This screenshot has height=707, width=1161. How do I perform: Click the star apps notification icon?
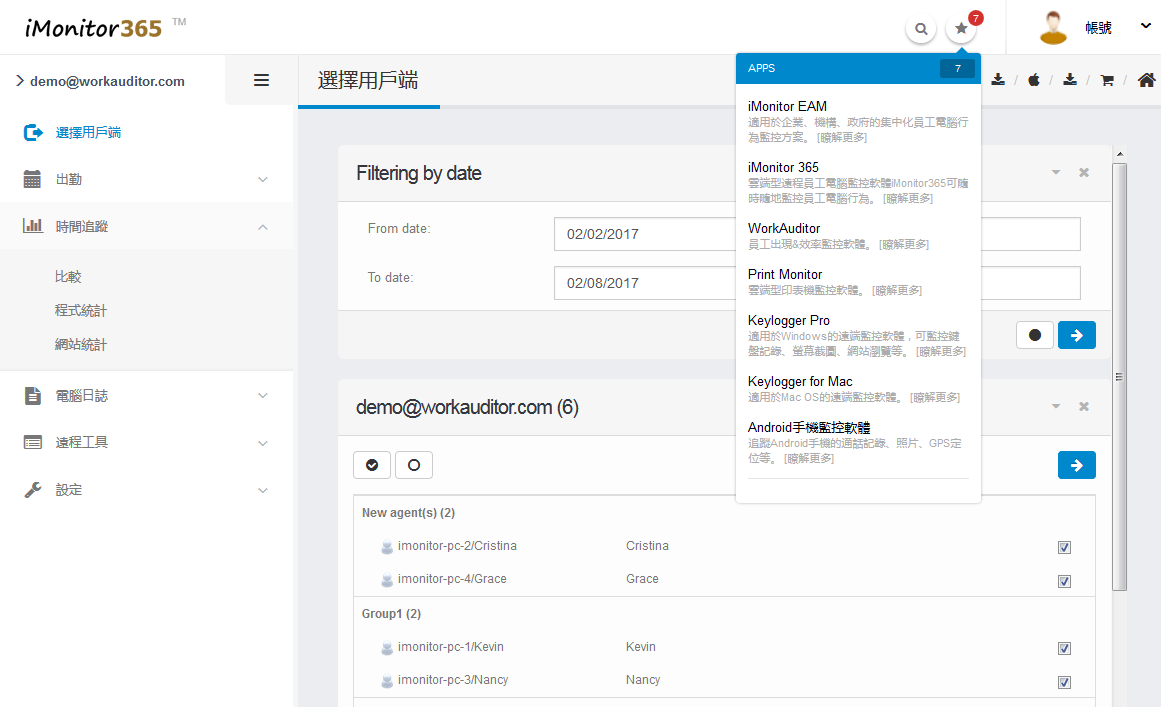961,29
